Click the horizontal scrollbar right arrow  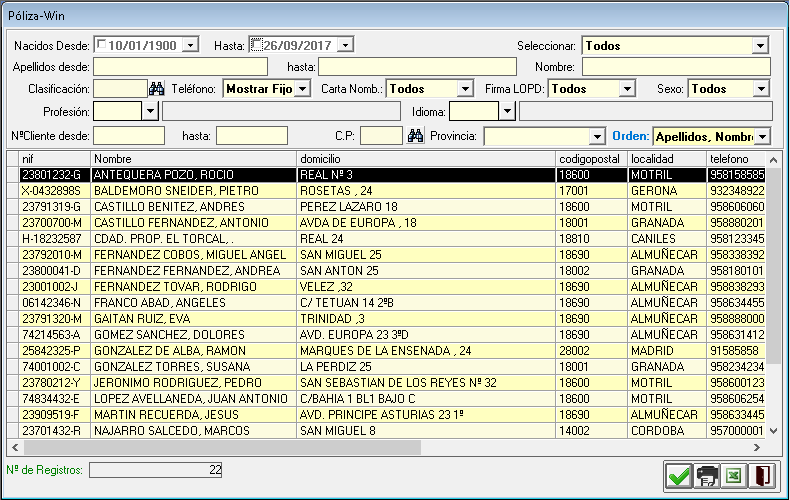tap(757, 447)
